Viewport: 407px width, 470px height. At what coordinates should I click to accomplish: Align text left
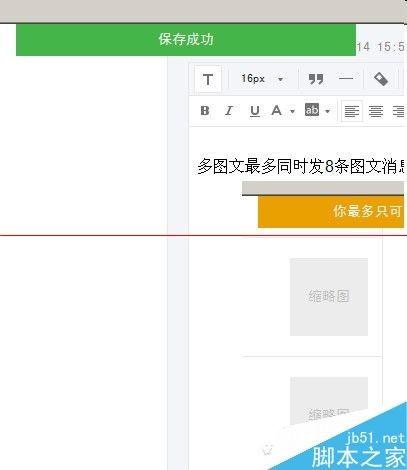click(x=352, y=111)
